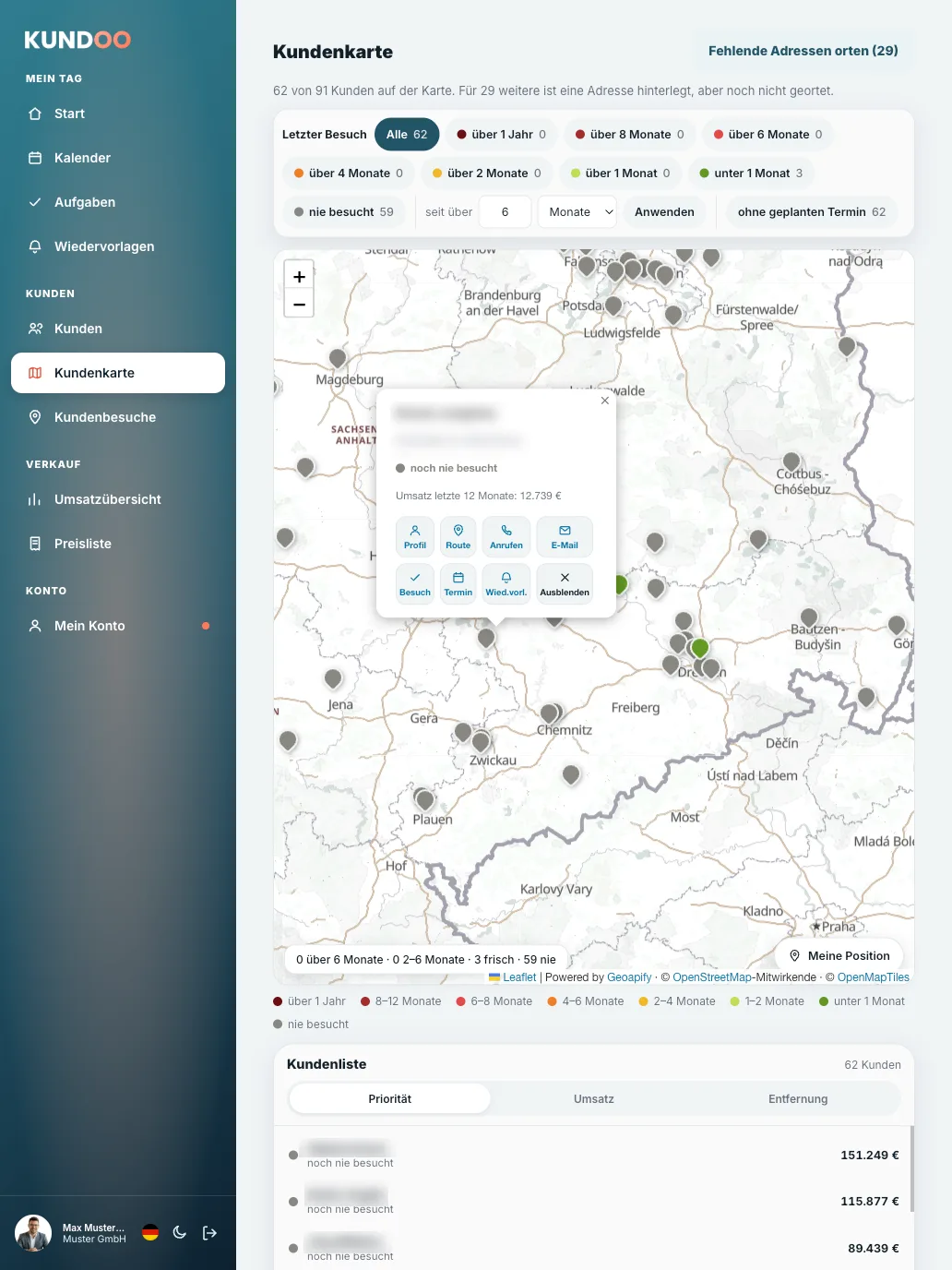Click the logout icon
Screen dimensions: 952x1270
coord(209,1233)
